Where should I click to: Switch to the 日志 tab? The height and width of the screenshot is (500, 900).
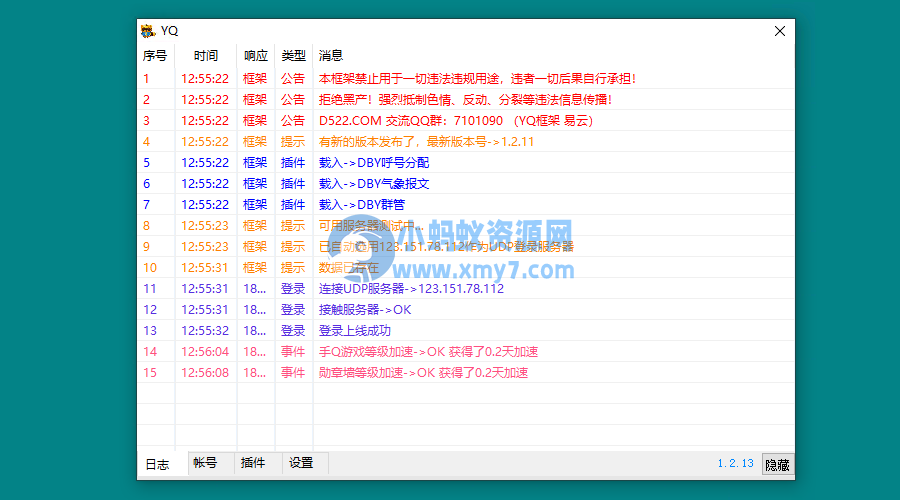coord(157,464)
